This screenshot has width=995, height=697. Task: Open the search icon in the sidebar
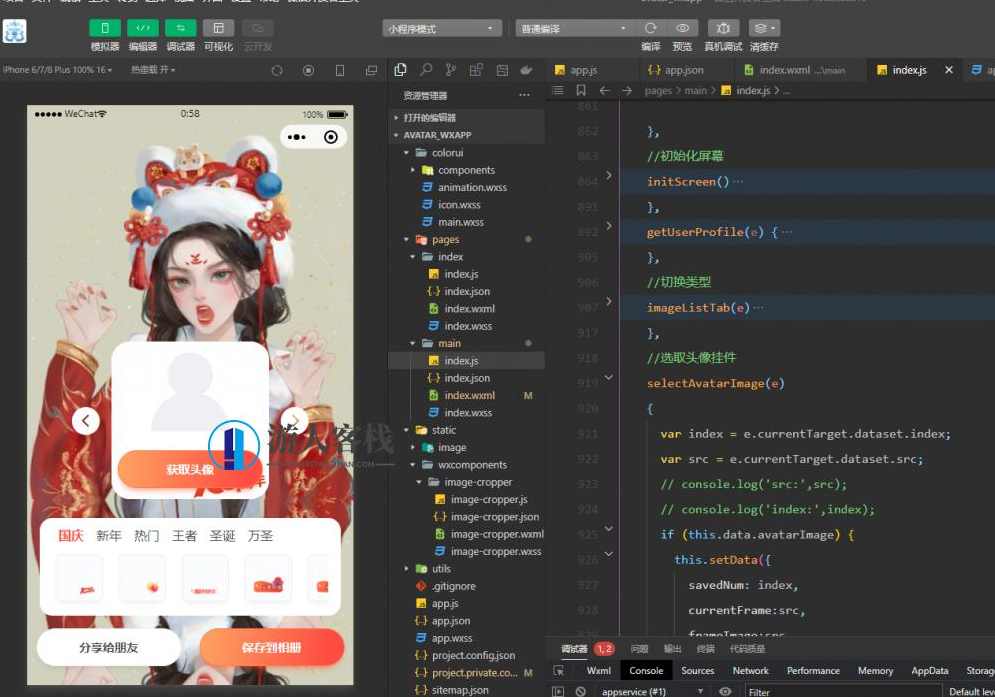pyautogui.click(x=426, y=70)
